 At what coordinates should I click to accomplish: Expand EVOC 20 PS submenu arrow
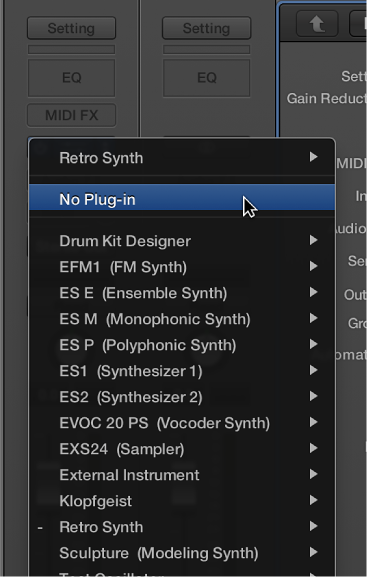[x=313, y=422]
